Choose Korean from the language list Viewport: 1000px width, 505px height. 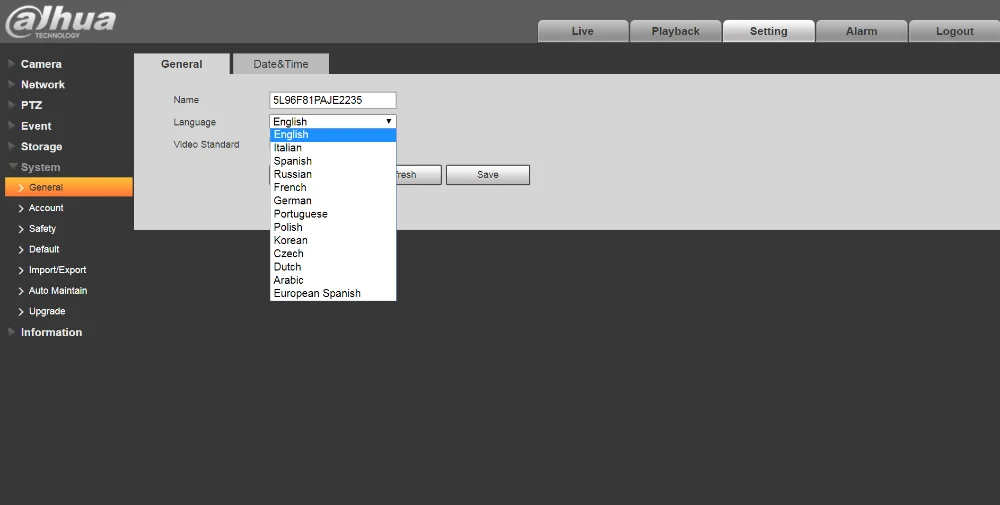click(333, 240)
